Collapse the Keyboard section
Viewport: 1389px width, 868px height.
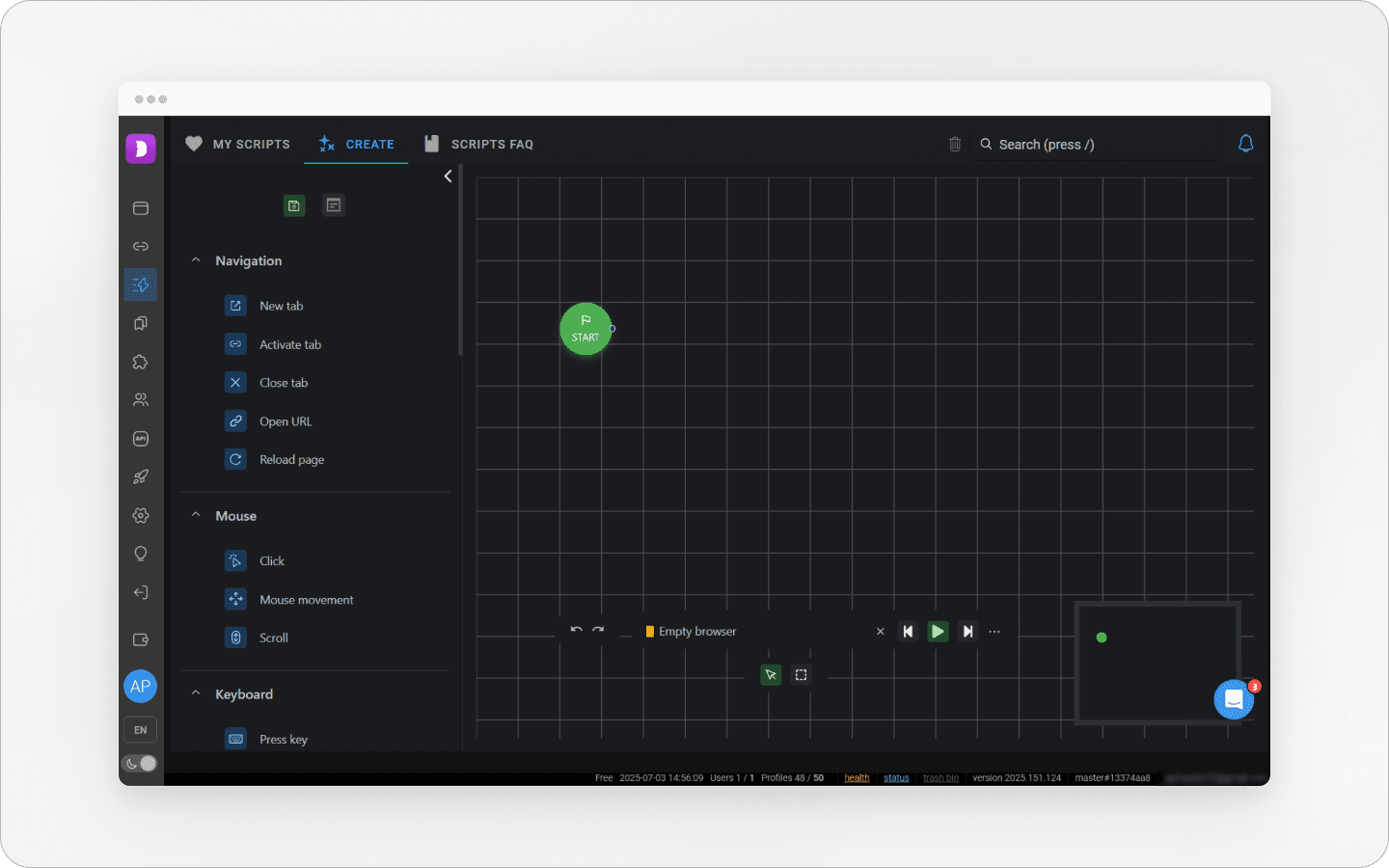[196, 693]
